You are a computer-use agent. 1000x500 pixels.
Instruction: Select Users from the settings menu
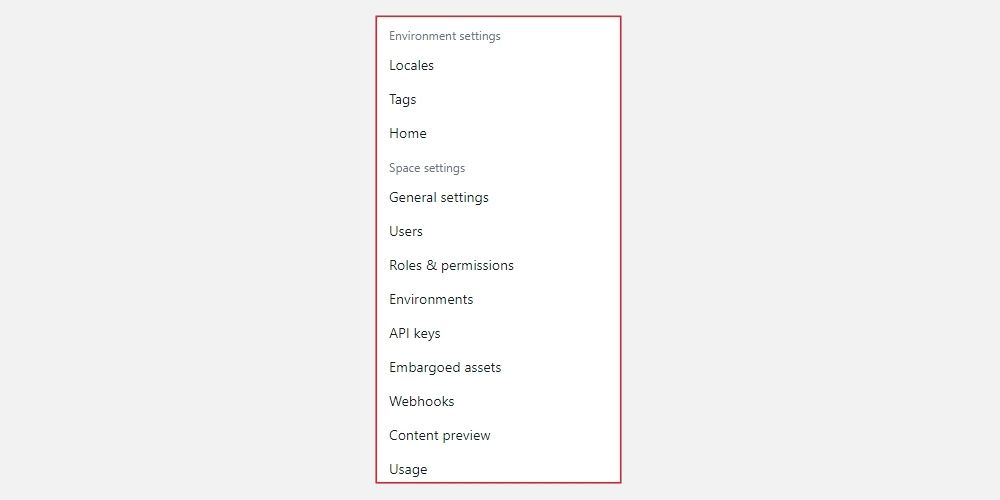click(x=406, y=232)
